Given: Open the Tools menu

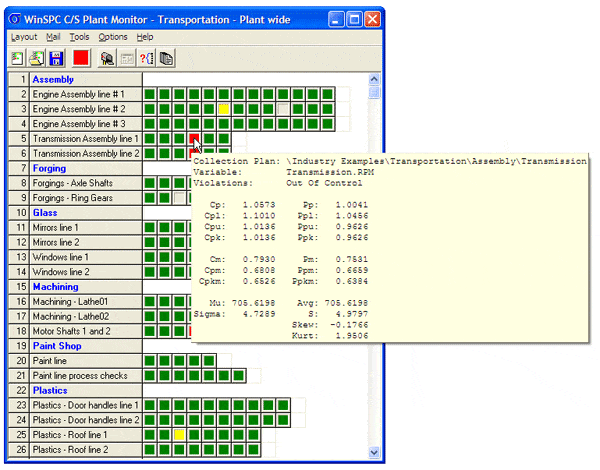Looking at the screenshot, I should (80, 37).
